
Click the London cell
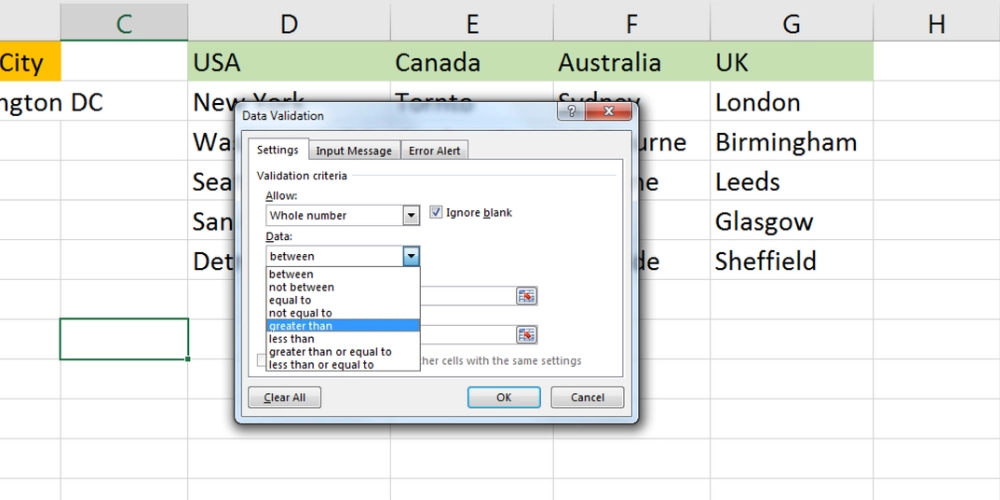(x=791, y=102)
